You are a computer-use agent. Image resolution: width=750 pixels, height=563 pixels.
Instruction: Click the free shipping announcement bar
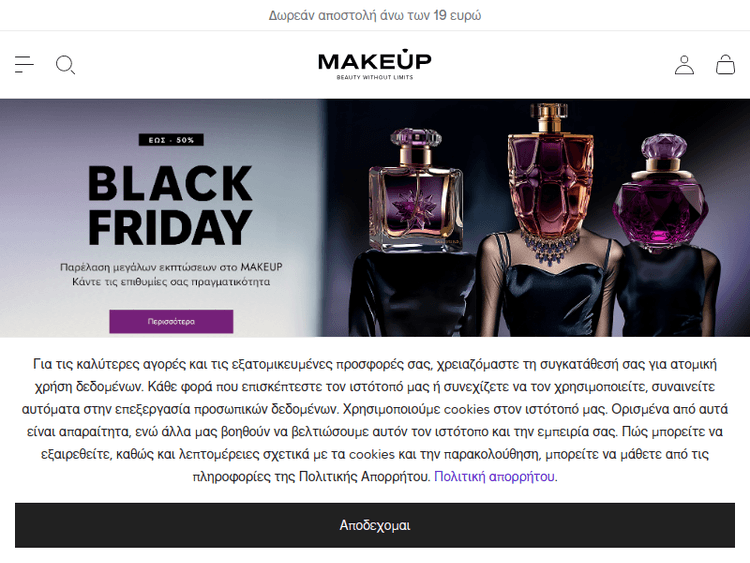(375, 15)
